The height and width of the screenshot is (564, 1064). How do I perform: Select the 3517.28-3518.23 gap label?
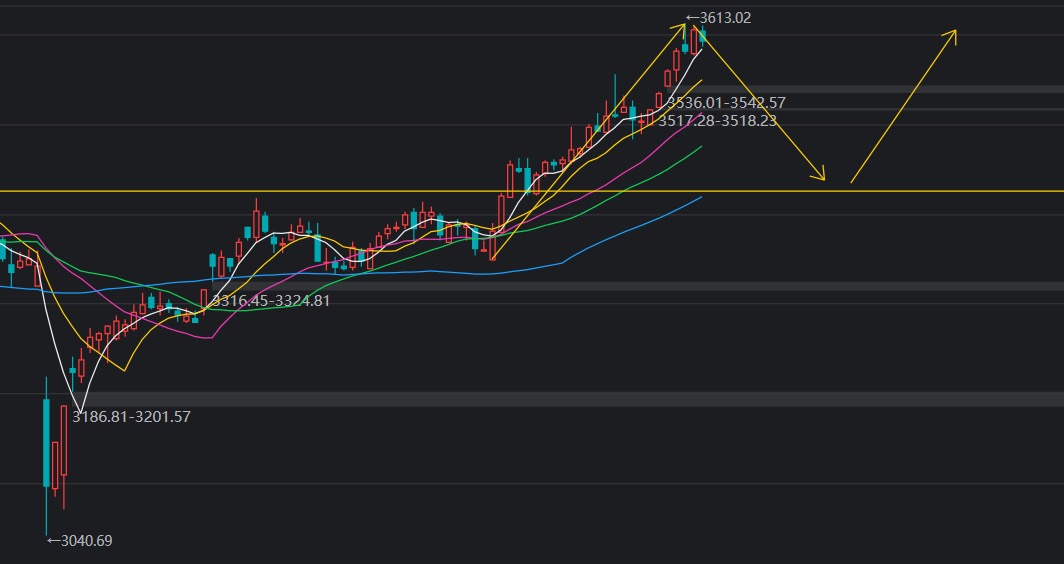point(717,121)
